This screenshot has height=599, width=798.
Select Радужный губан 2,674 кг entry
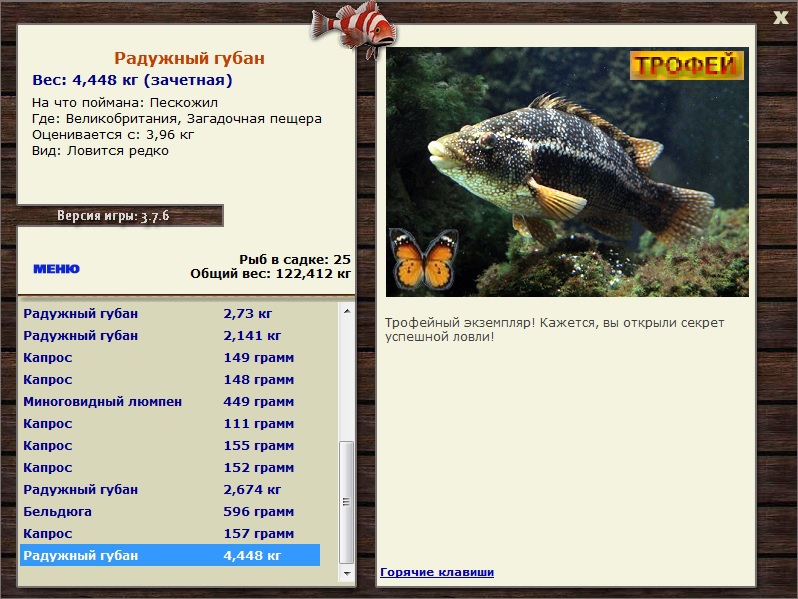(170, 490)
